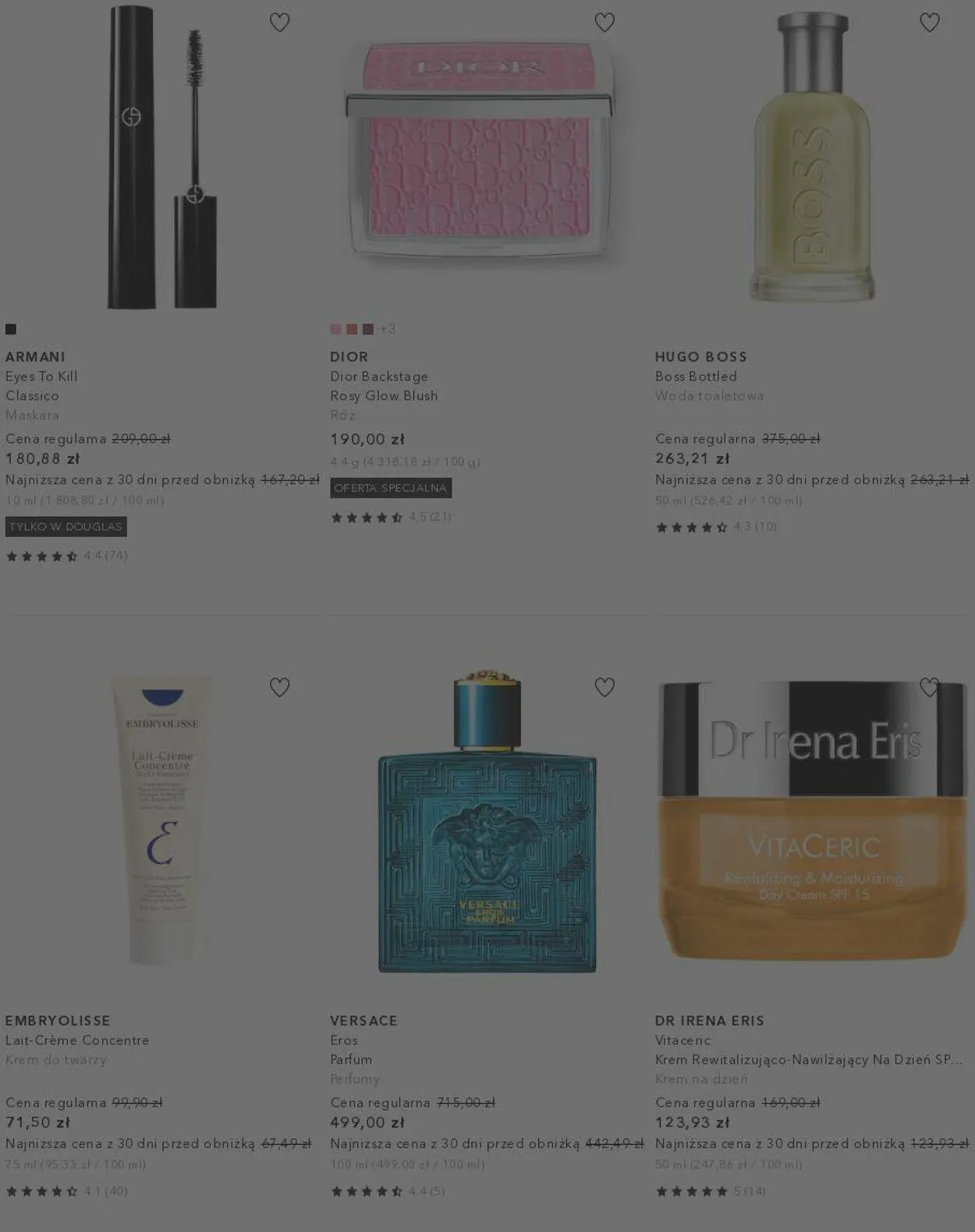
Task: Click the OFERTA SPECJALNA badge
Action: [391, 488]
